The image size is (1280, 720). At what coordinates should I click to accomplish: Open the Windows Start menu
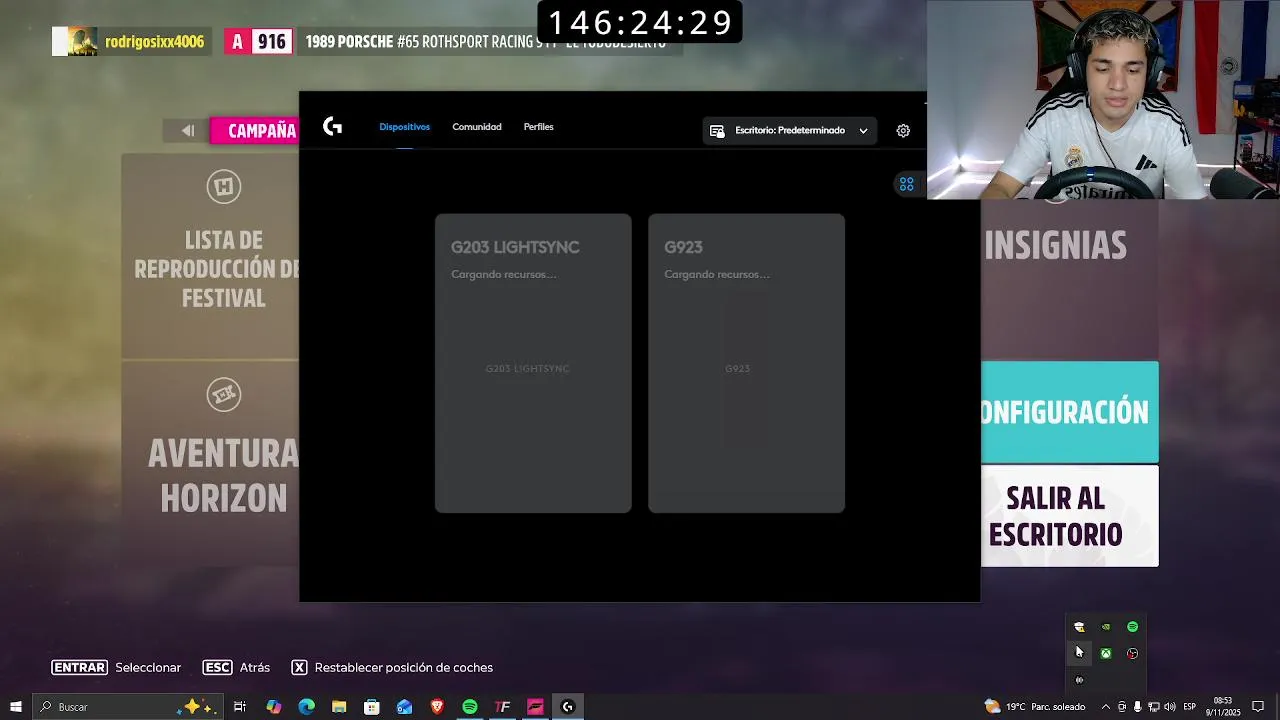tap(15, 707)
